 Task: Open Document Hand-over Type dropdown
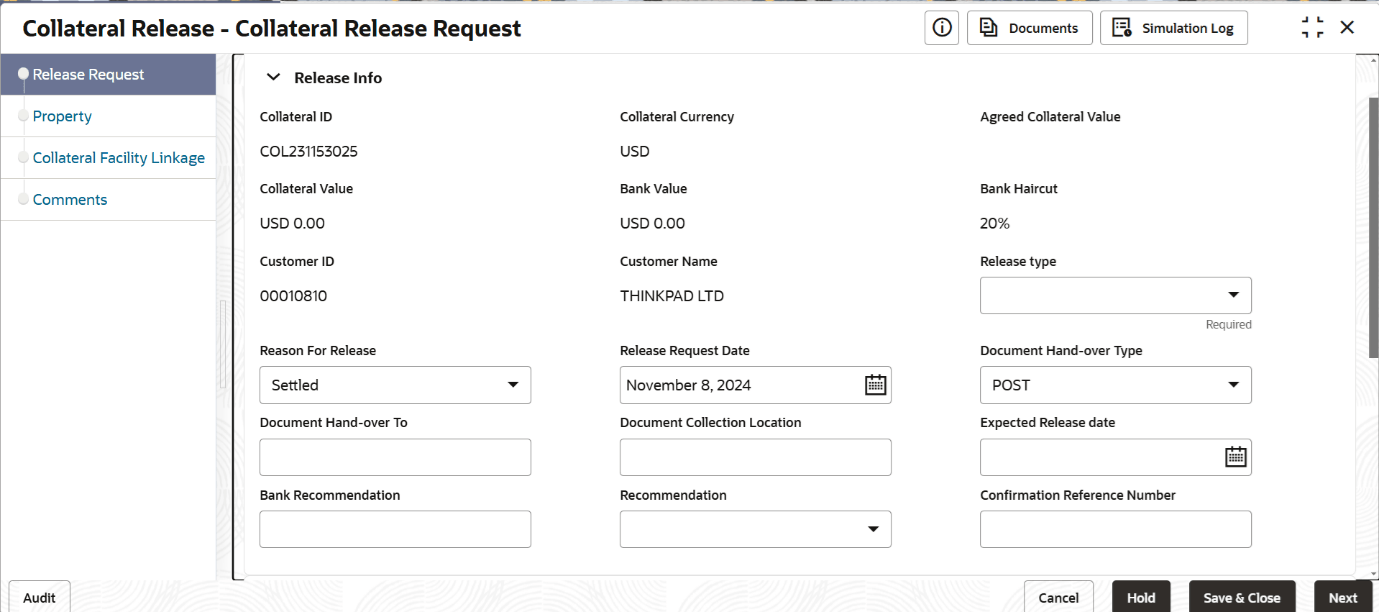click(1115, 385)
